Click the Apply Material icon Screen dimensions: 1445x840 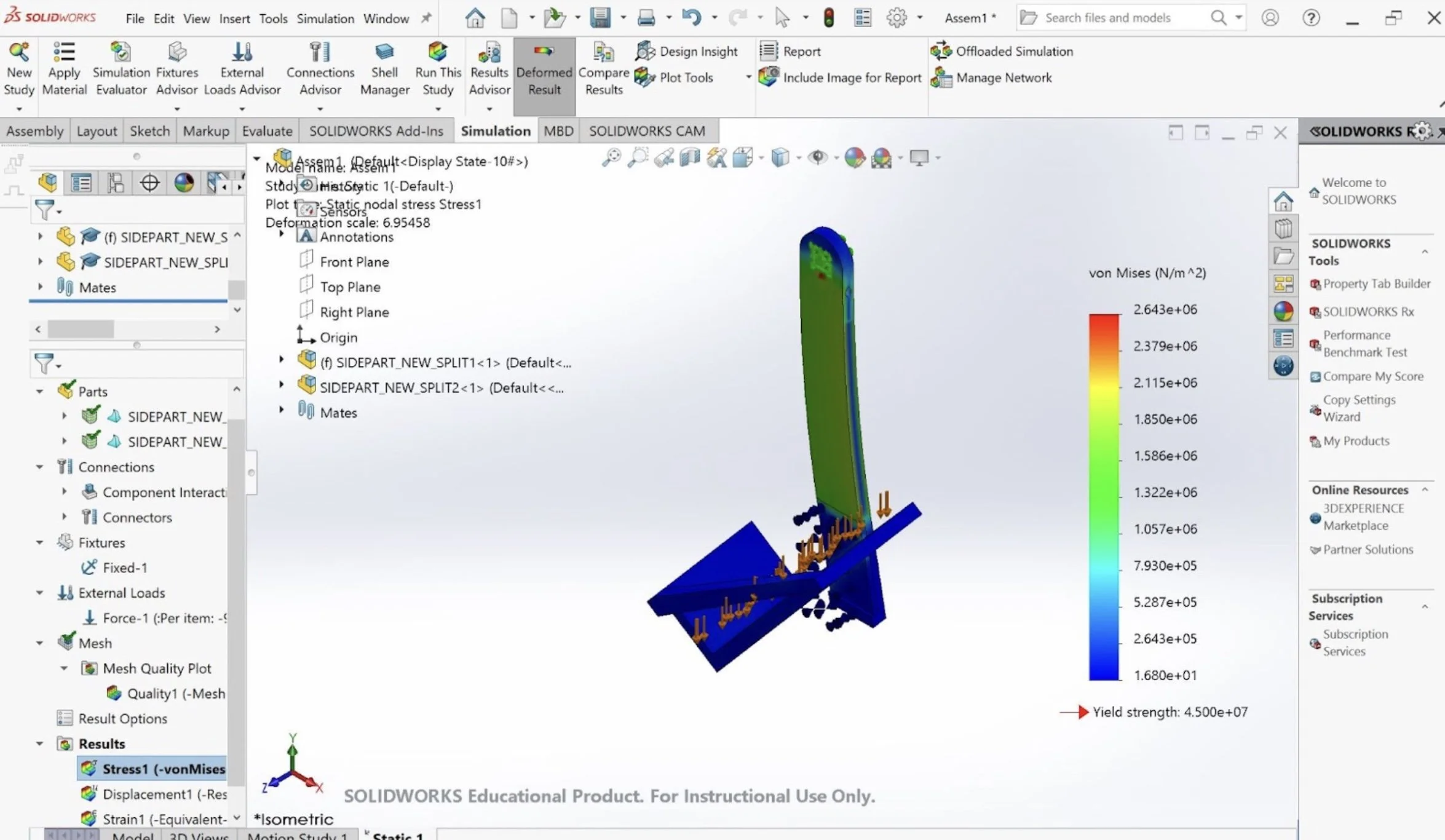(64, 53)
